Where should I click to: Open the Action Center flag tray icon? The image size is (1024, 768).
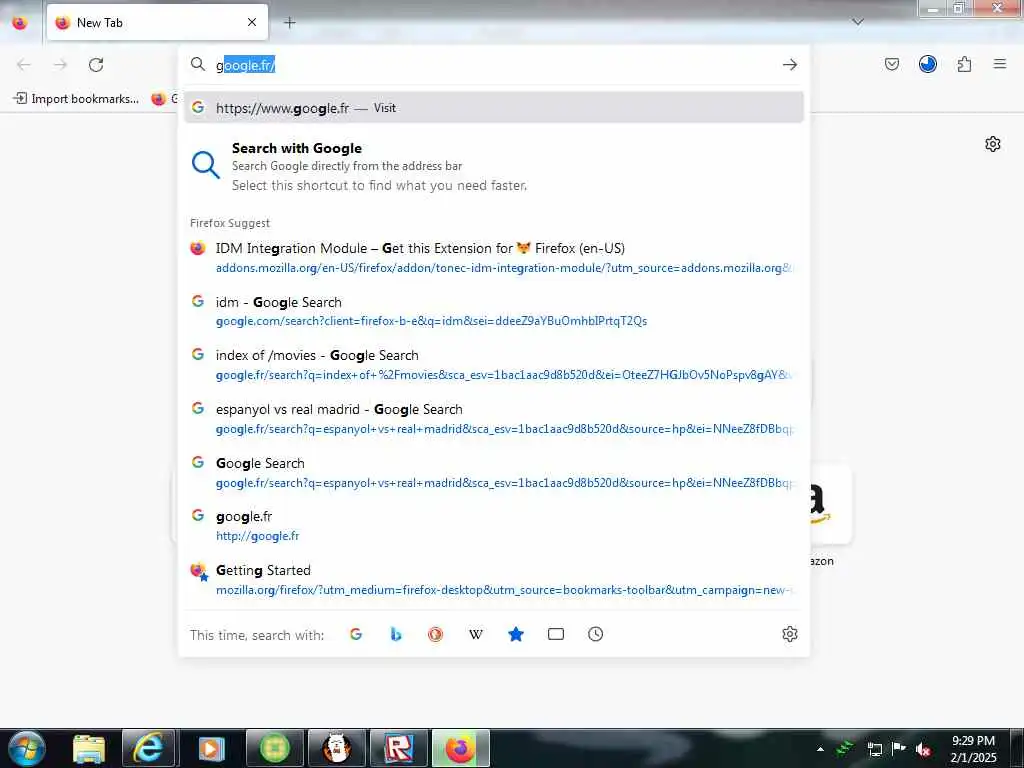click(899, 749)
